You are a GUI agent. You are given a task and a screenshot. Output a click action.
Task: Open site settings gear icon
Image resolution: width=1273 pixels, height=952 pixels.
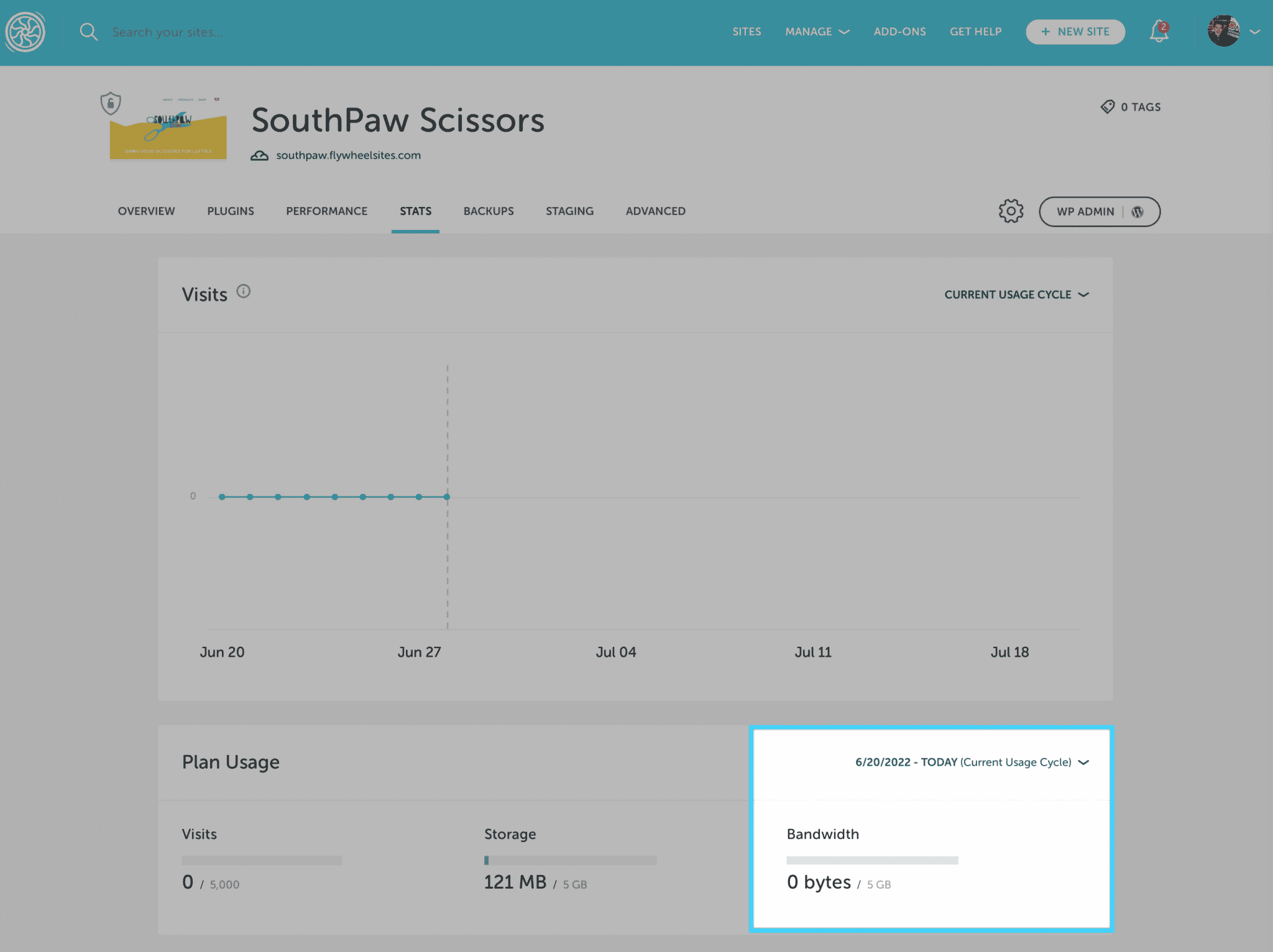(x=1011, y=211)
